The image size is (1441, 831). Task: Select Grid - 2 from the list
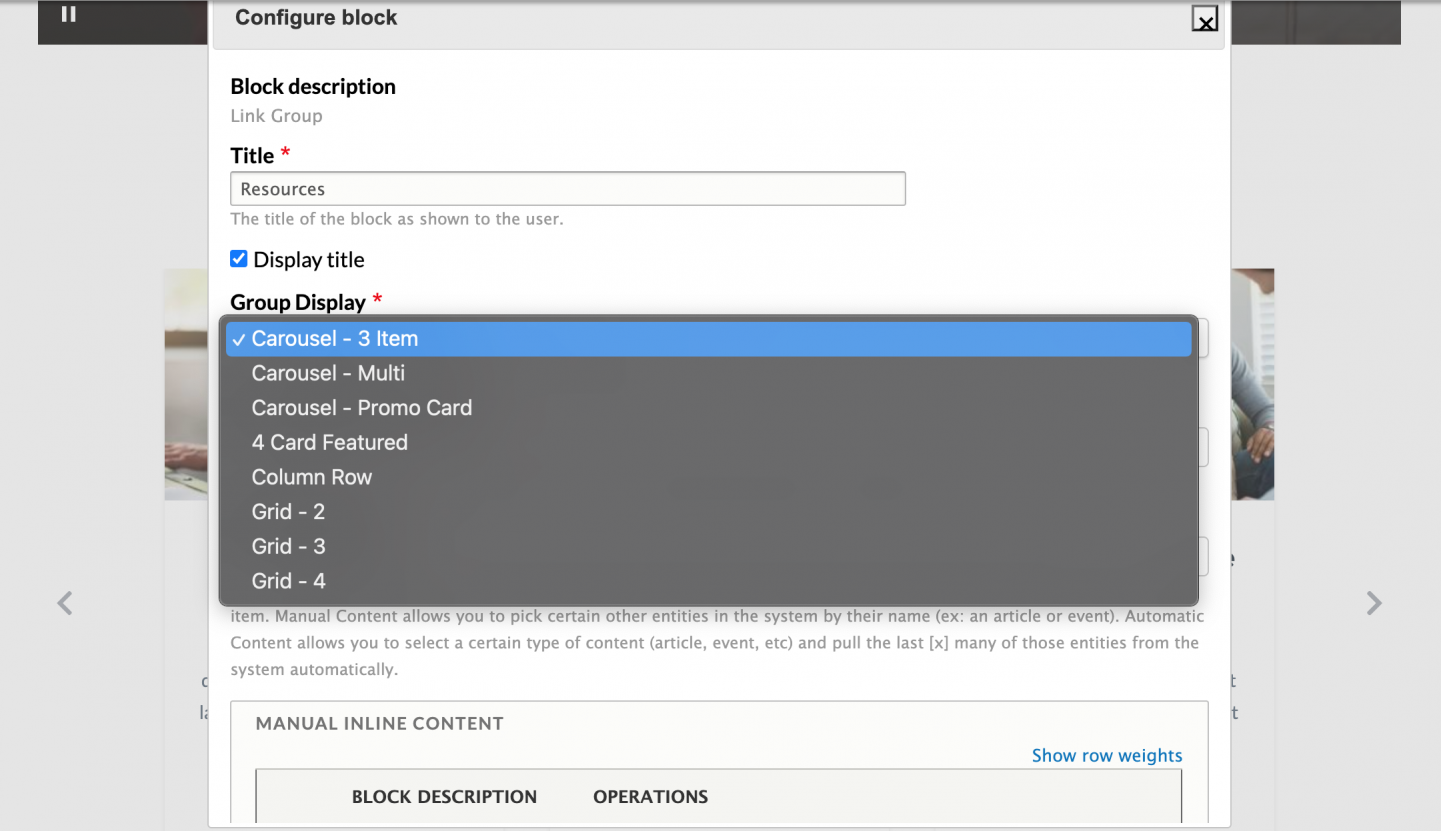(288, 511)
